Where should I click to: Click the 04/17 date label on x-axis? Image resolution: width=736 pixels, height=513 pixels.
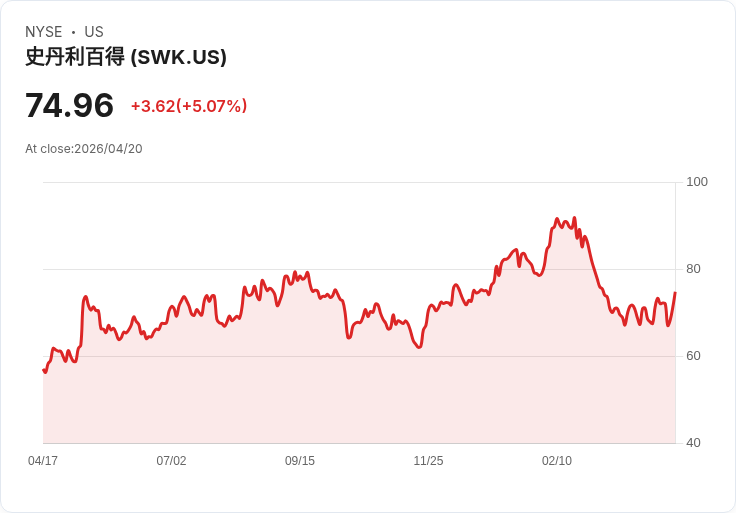tap(43, 460)
